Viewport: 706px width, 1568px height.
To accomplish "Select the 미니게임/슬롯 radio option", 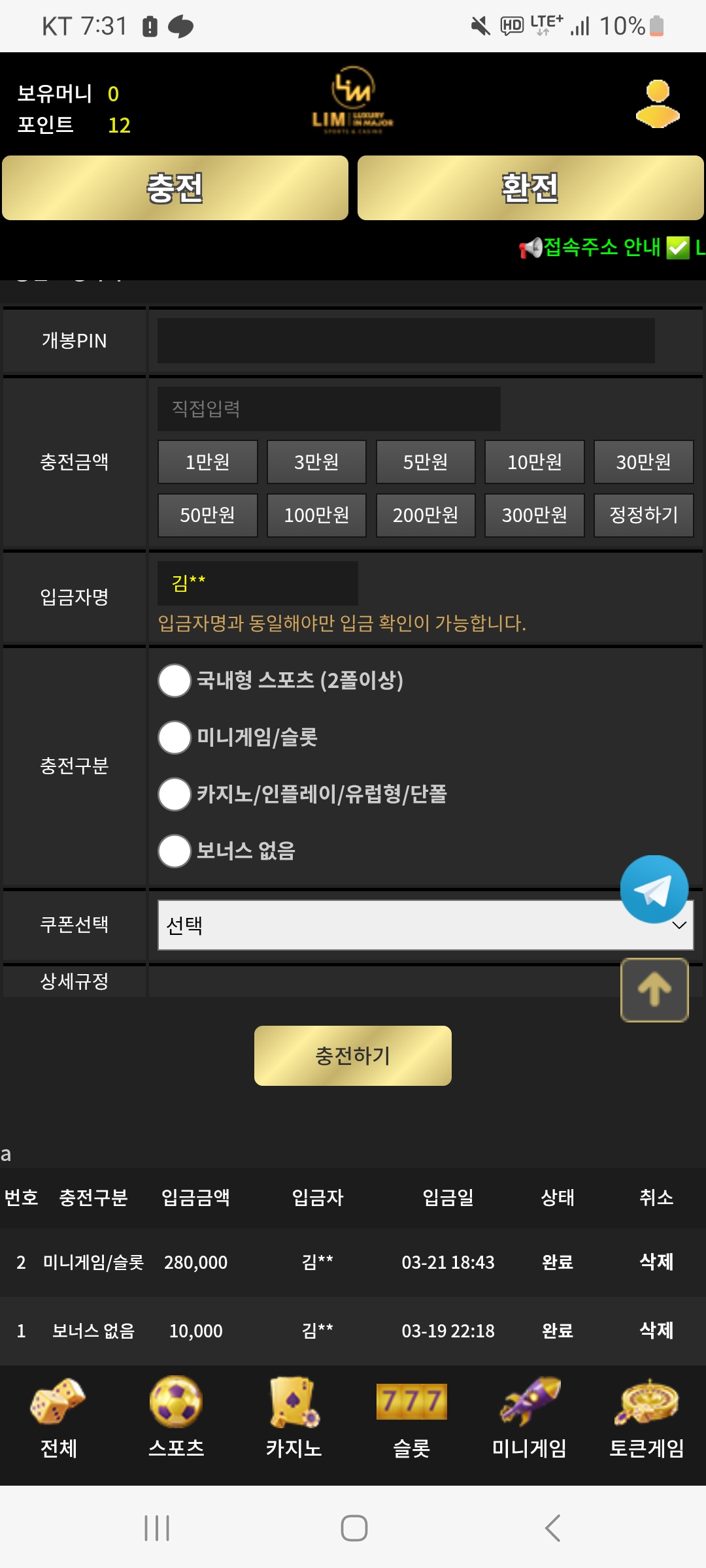I will point(175,738).
